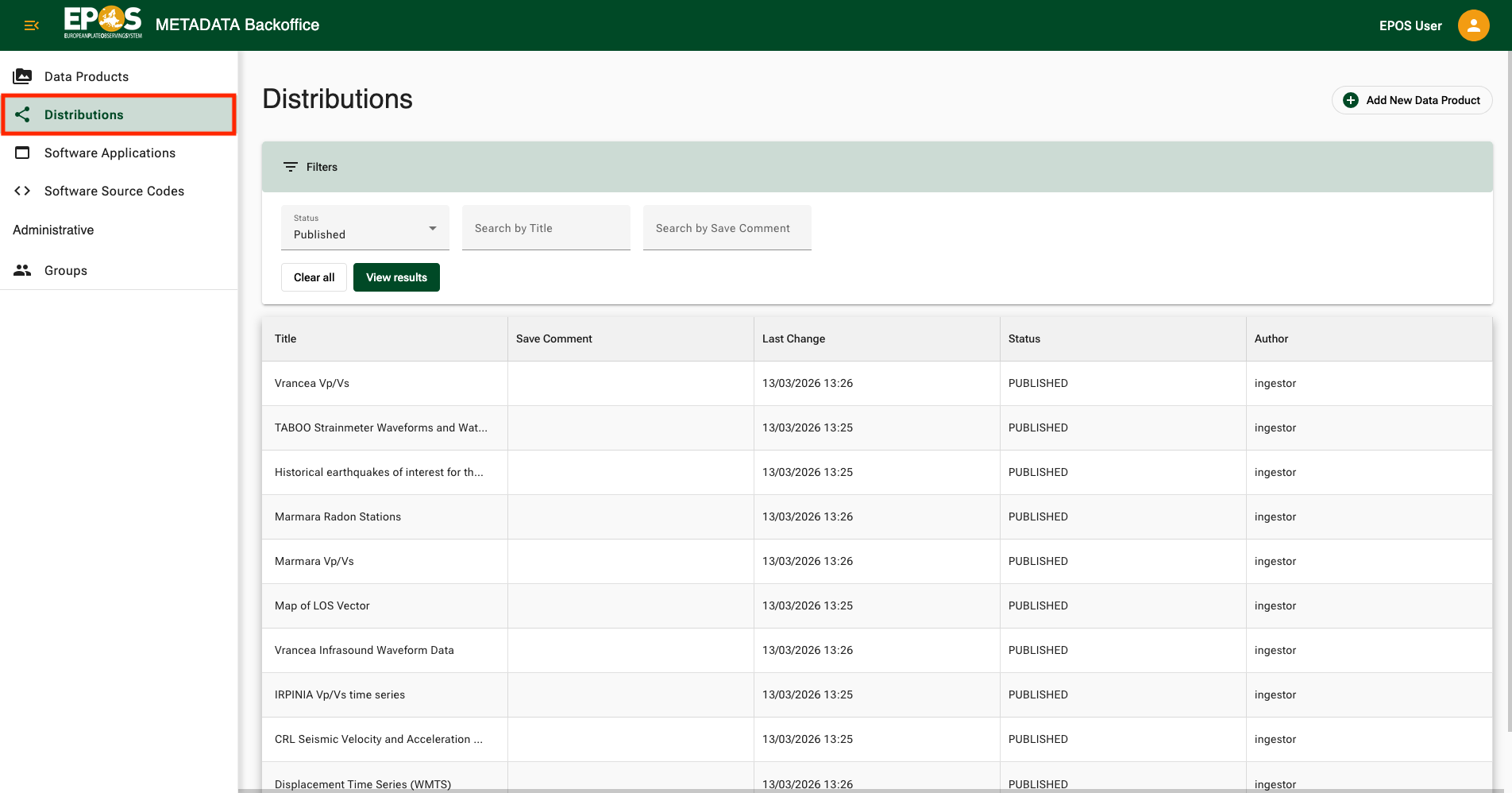Screen dimensions: 1512x793
Task: Click the Software Applications window icon
Action: [x=22, y=152]
